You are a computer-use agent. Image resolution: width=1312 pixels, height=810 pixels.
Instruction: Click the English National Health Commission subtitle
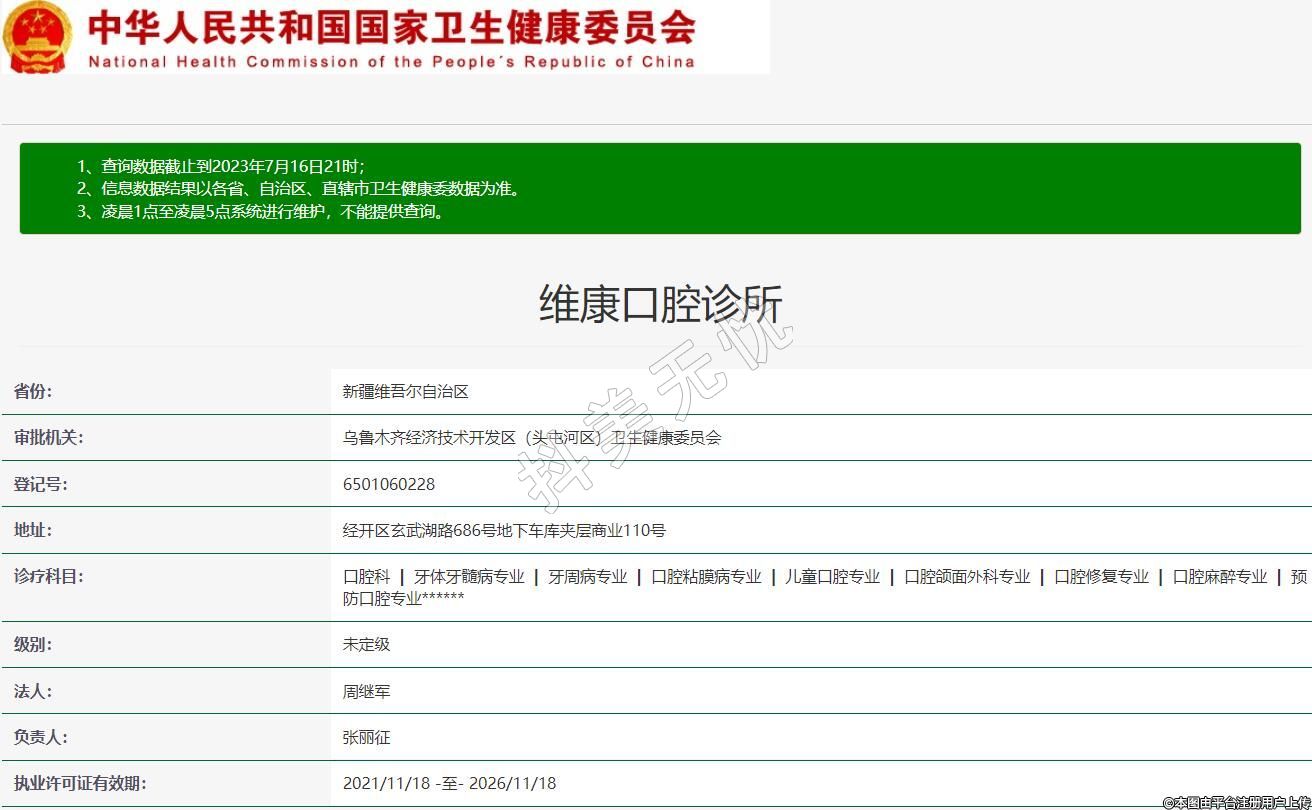coord(390,62)
